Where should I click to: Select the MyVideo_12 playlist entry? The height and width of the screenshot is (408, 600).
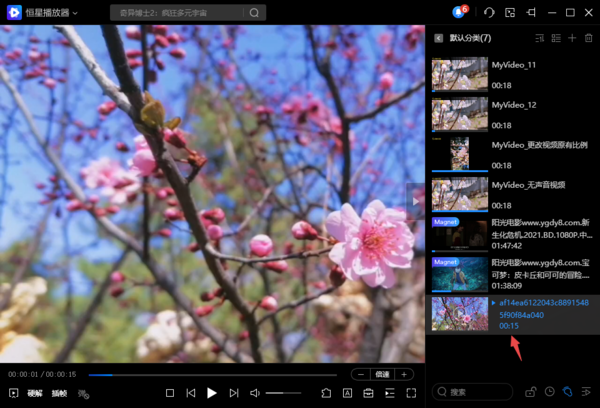(512, 114)
